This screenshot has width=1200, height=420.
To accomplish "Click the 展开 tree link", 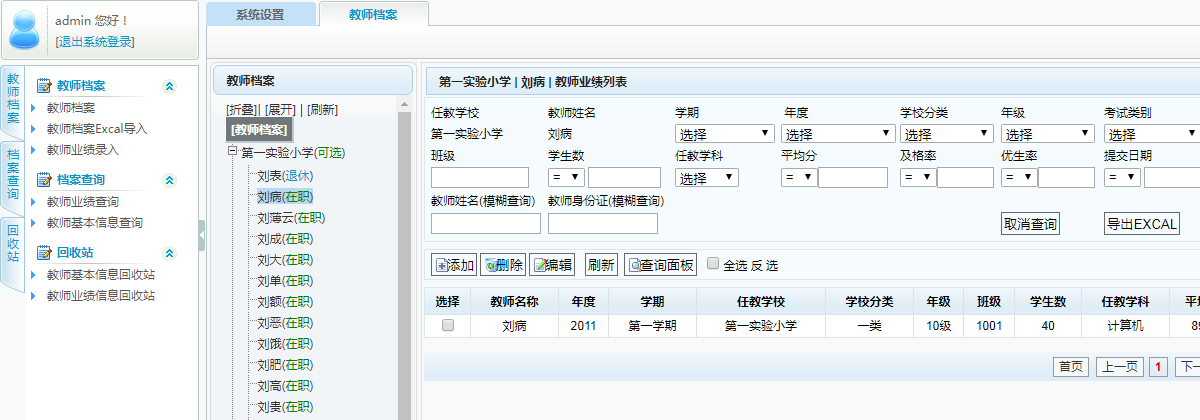I will [282, 109].
